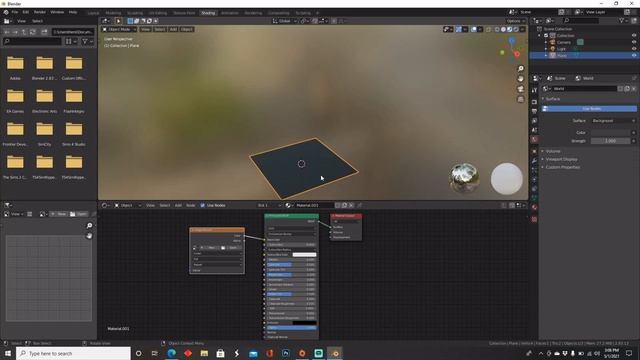Image resolution: width=640 pixels, height=360 pixels.
Task: Select rendered viewport shading mode icon
Action: [516, 29]
